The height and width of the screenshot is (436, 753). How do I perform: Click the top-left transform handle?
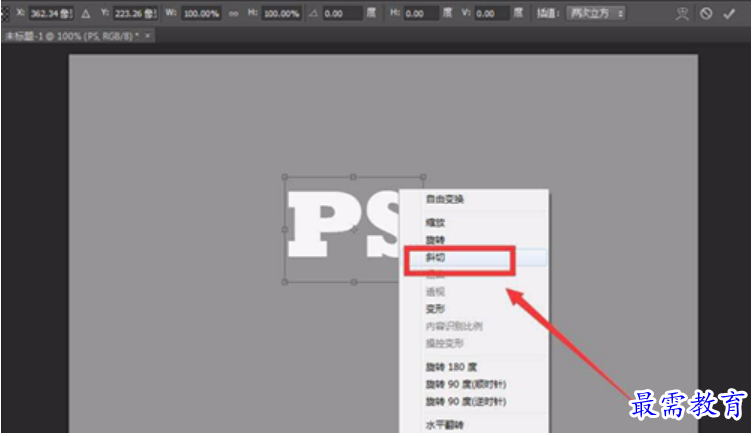[285, 177]
